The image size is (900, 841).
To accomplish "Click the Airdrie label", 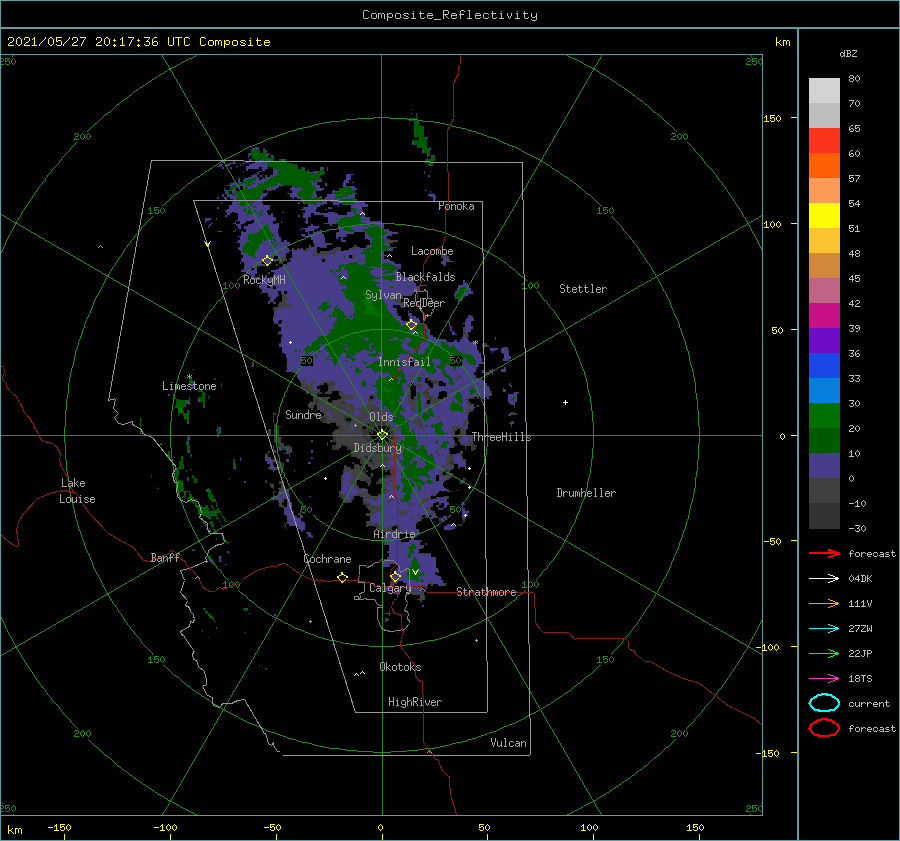I will coord(394,534).
